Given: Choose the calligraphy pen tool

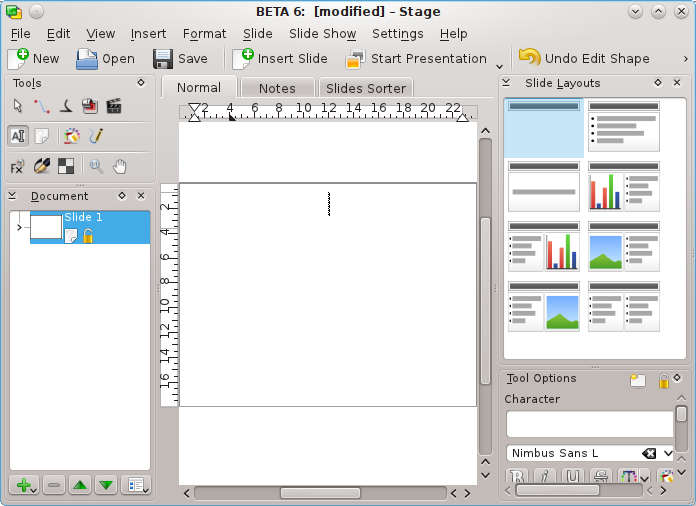Looking at the screenshot, I should click(65, 106).
